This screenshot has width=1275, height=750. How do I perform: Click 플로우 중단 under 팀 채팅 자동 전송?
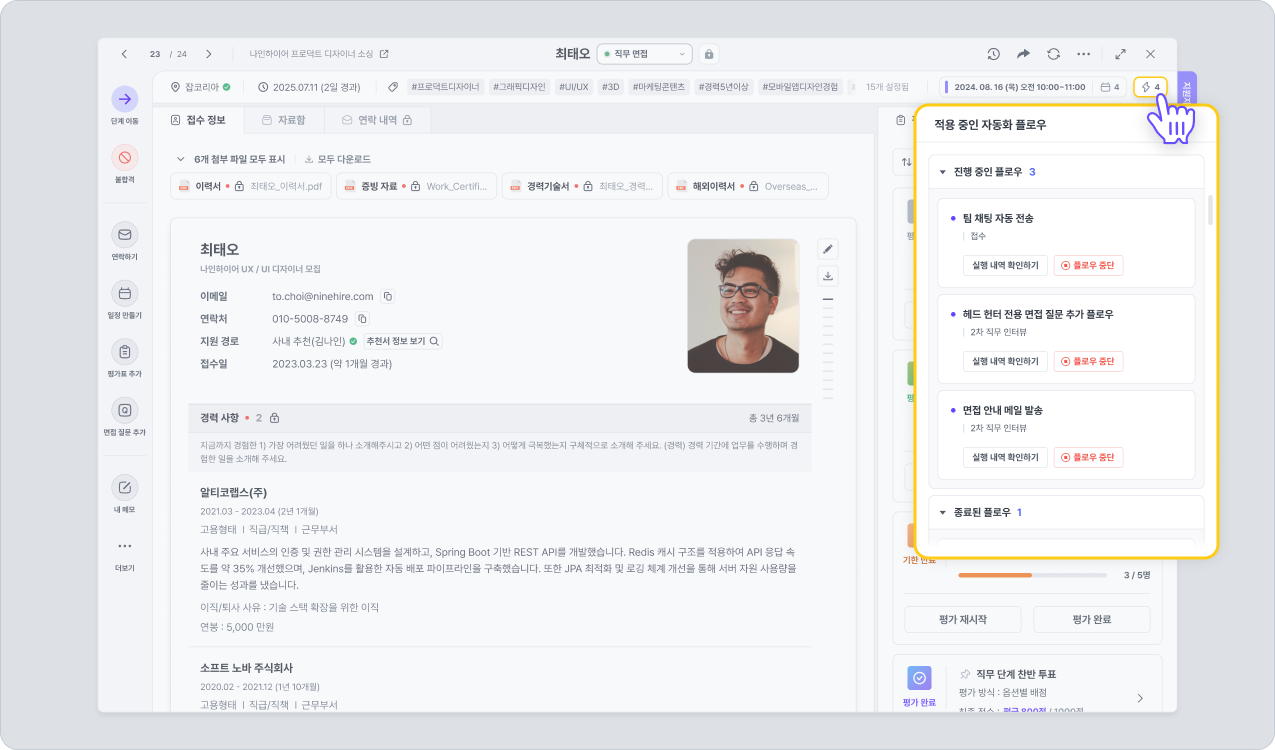click(x=1089, y=265)
